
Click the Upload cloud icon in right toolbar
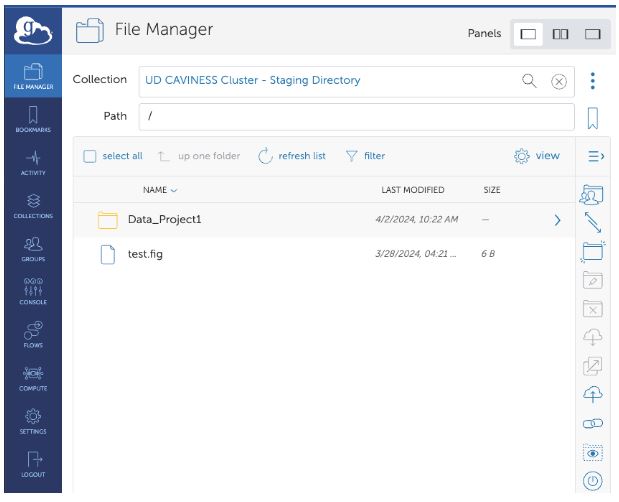pyautogui.click(x=592, y=394)
